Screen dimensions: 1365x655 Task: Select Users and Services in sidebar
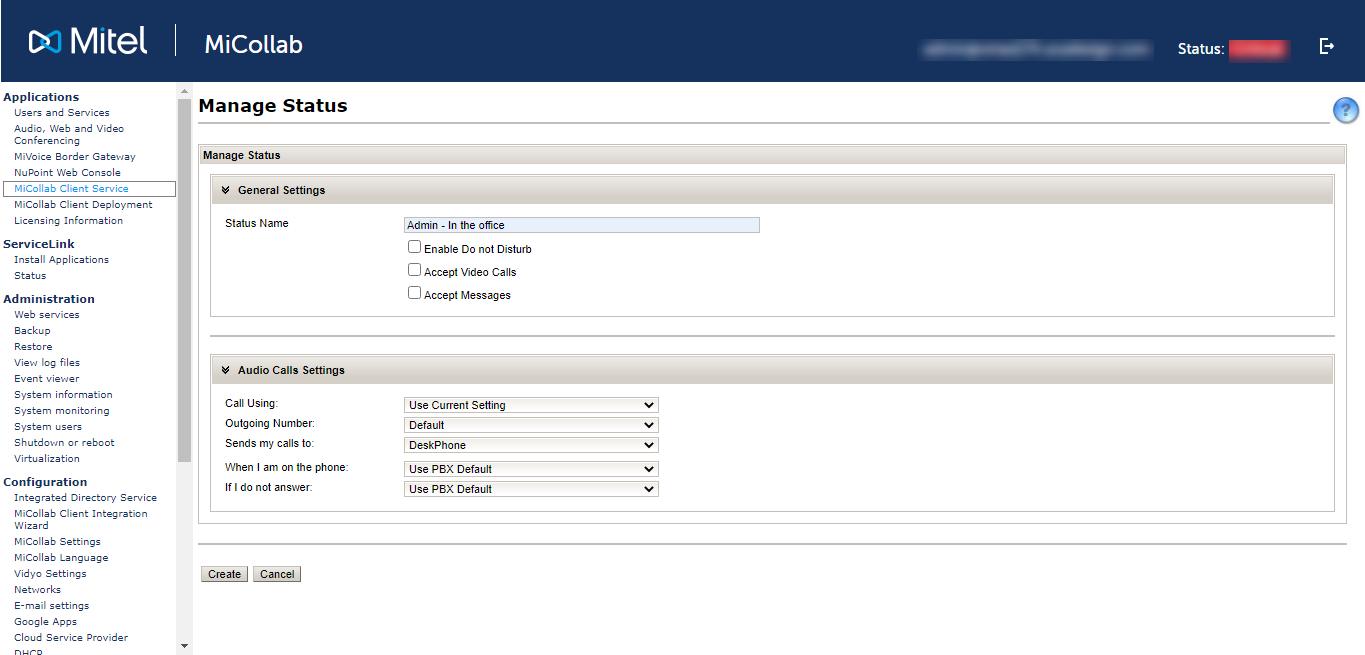click(x=62, y=113)
